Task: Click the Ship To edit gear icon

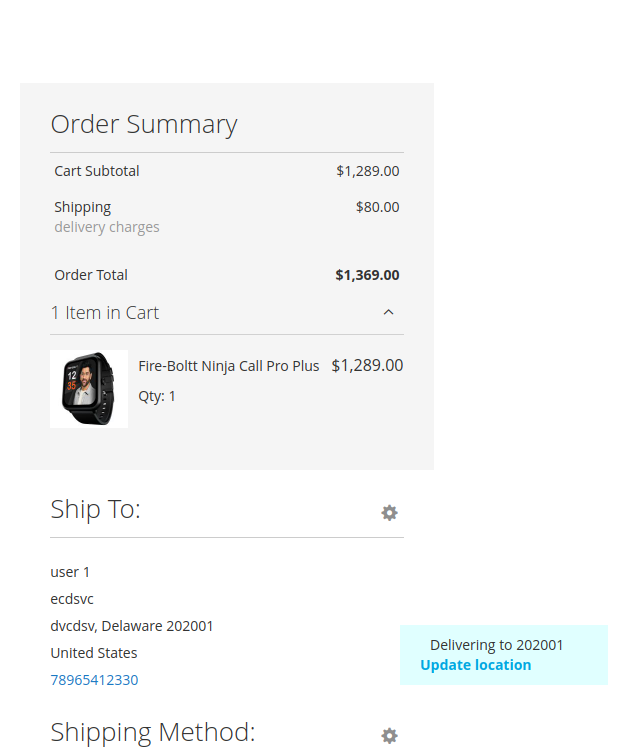Action: [x=389, y=513]
